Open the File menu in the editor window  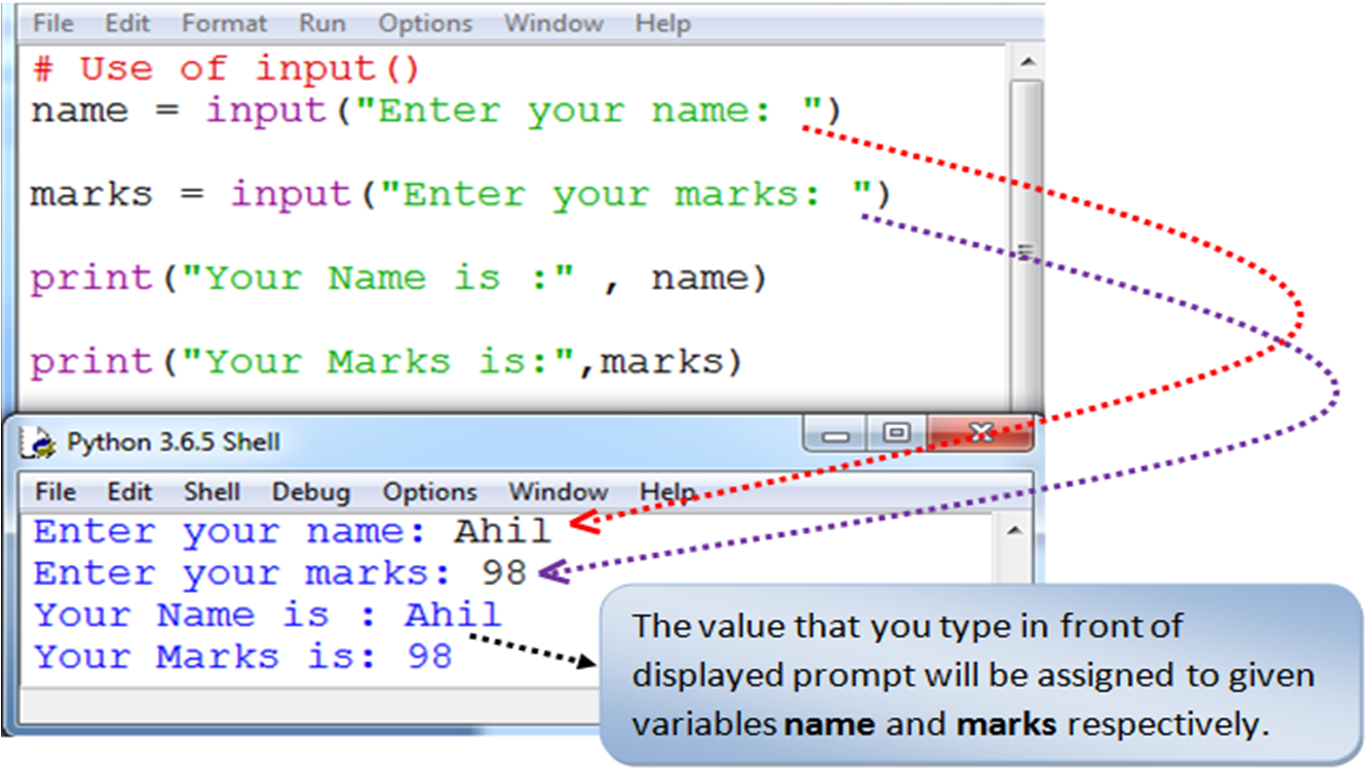[54, 23]
